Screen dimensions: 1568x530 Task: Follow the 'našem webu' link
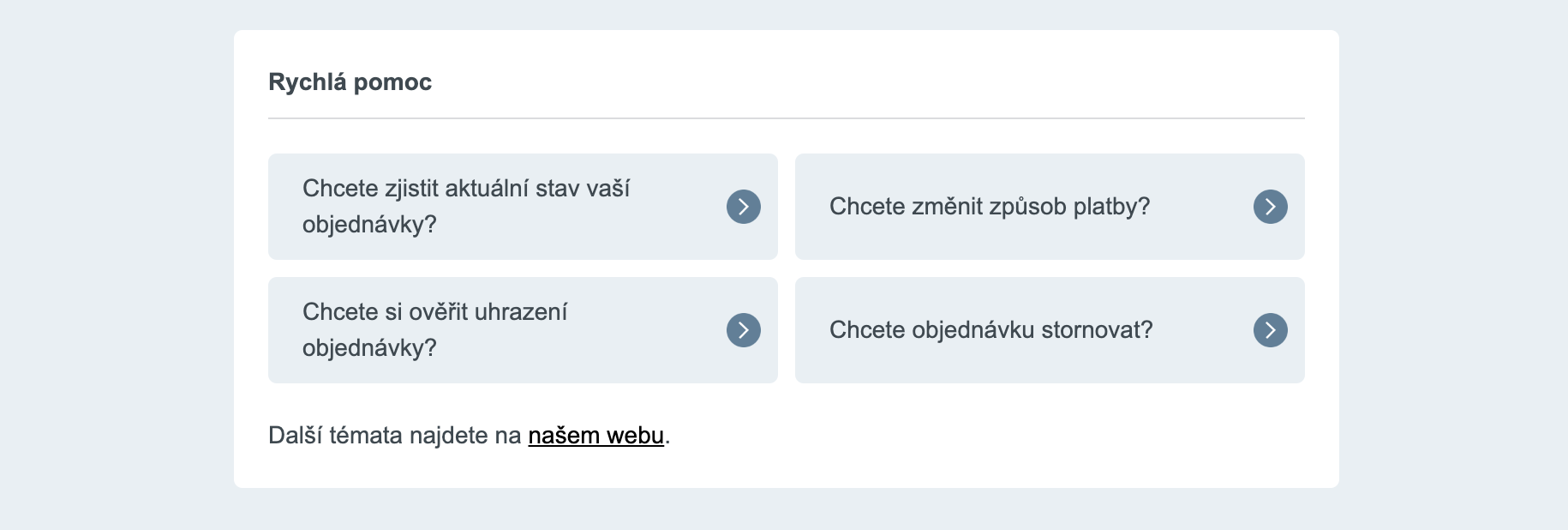coord(595,436)
